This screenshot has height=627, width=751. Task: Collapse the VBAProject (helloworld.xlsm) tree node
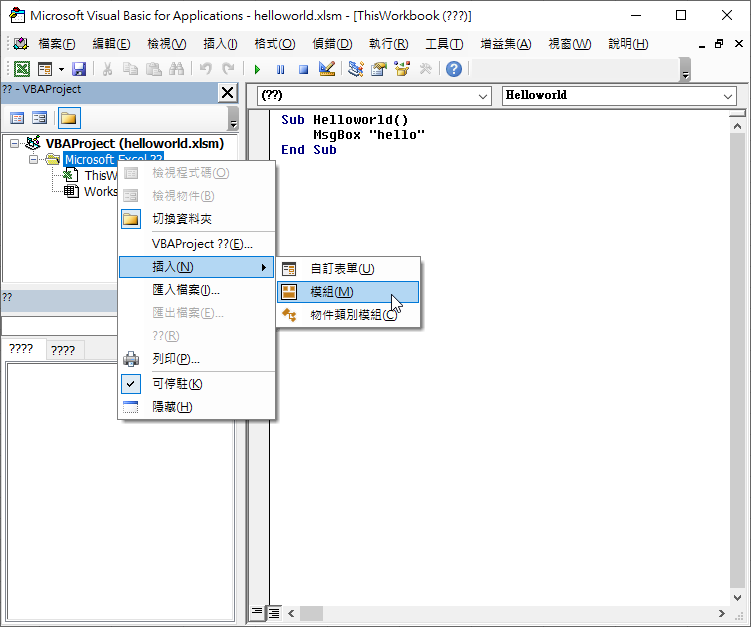coord(15,143)
